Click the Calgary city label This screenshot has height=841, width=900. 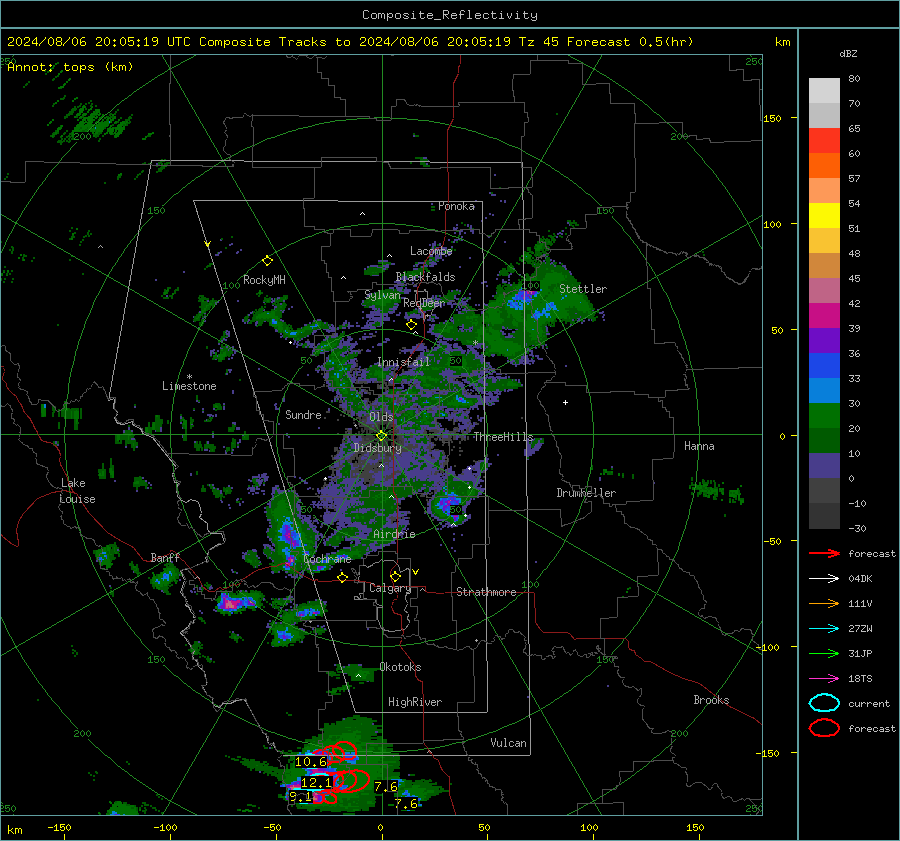click(390, 588)
